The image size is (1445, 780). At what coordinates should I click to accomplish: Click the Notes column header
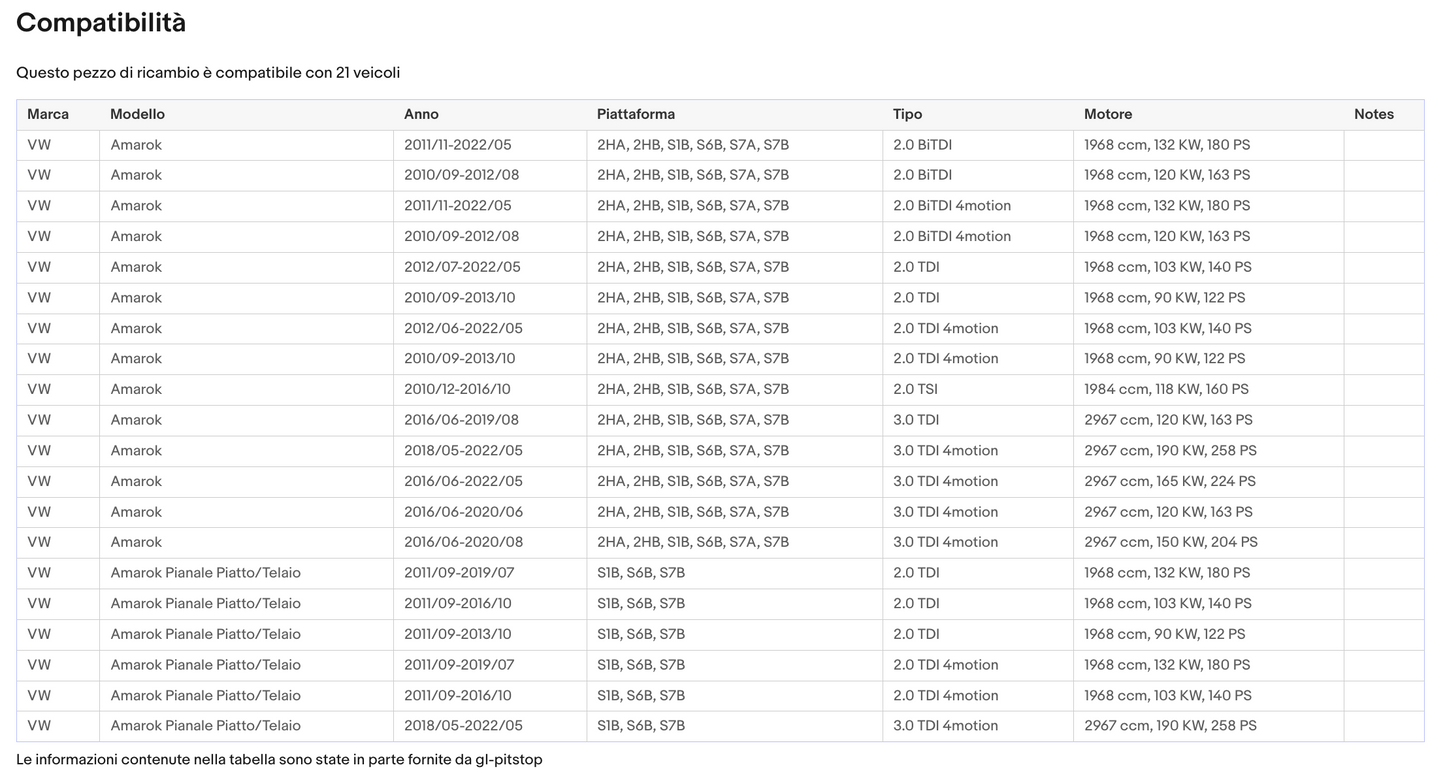(x=1374, y=114)
